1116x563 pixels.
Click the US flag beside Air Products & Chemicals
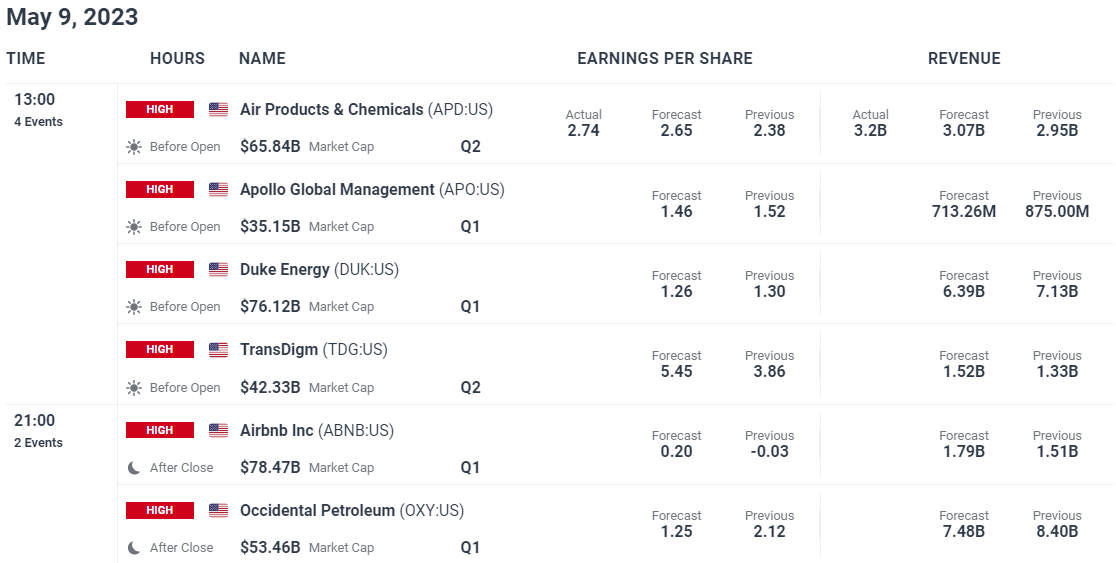[219, 109]
